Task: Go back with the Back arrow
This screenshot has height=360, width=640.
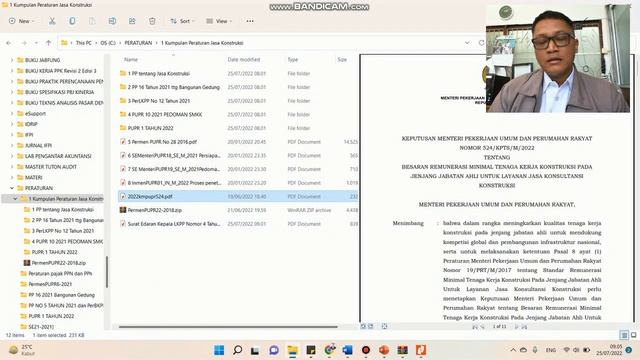Action: (9, 43)
